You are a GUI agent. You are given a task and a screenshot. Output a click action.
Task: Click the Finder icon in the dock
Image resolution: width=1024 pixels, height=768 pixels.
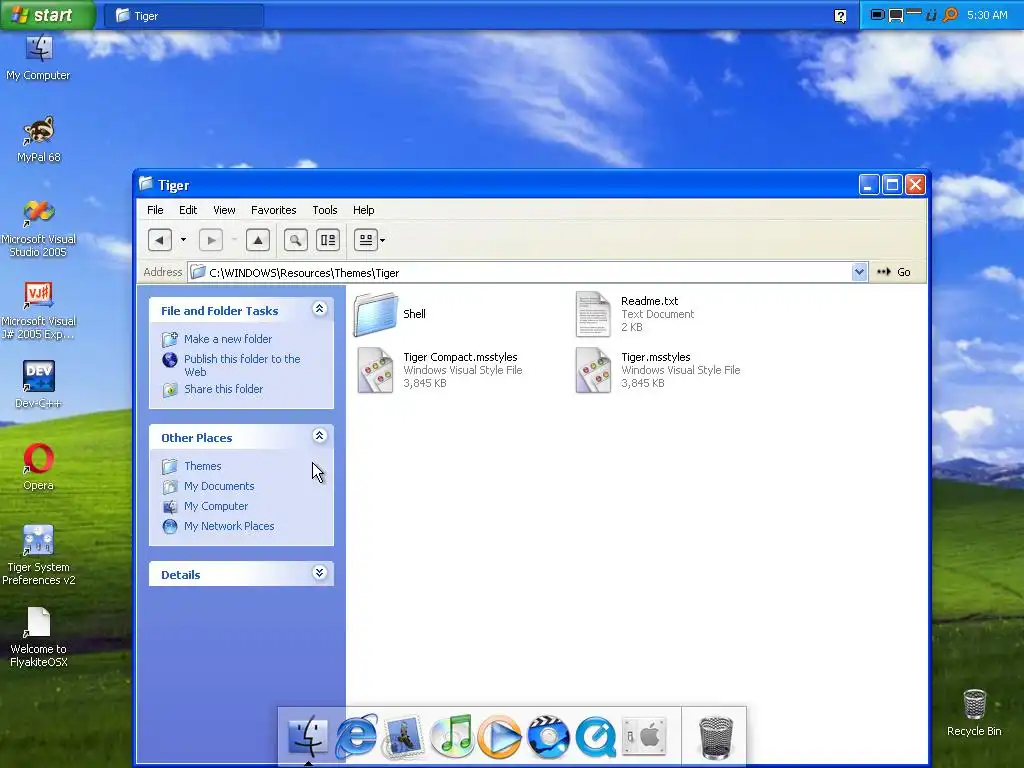pyautogui.click(x=308, y=737)
